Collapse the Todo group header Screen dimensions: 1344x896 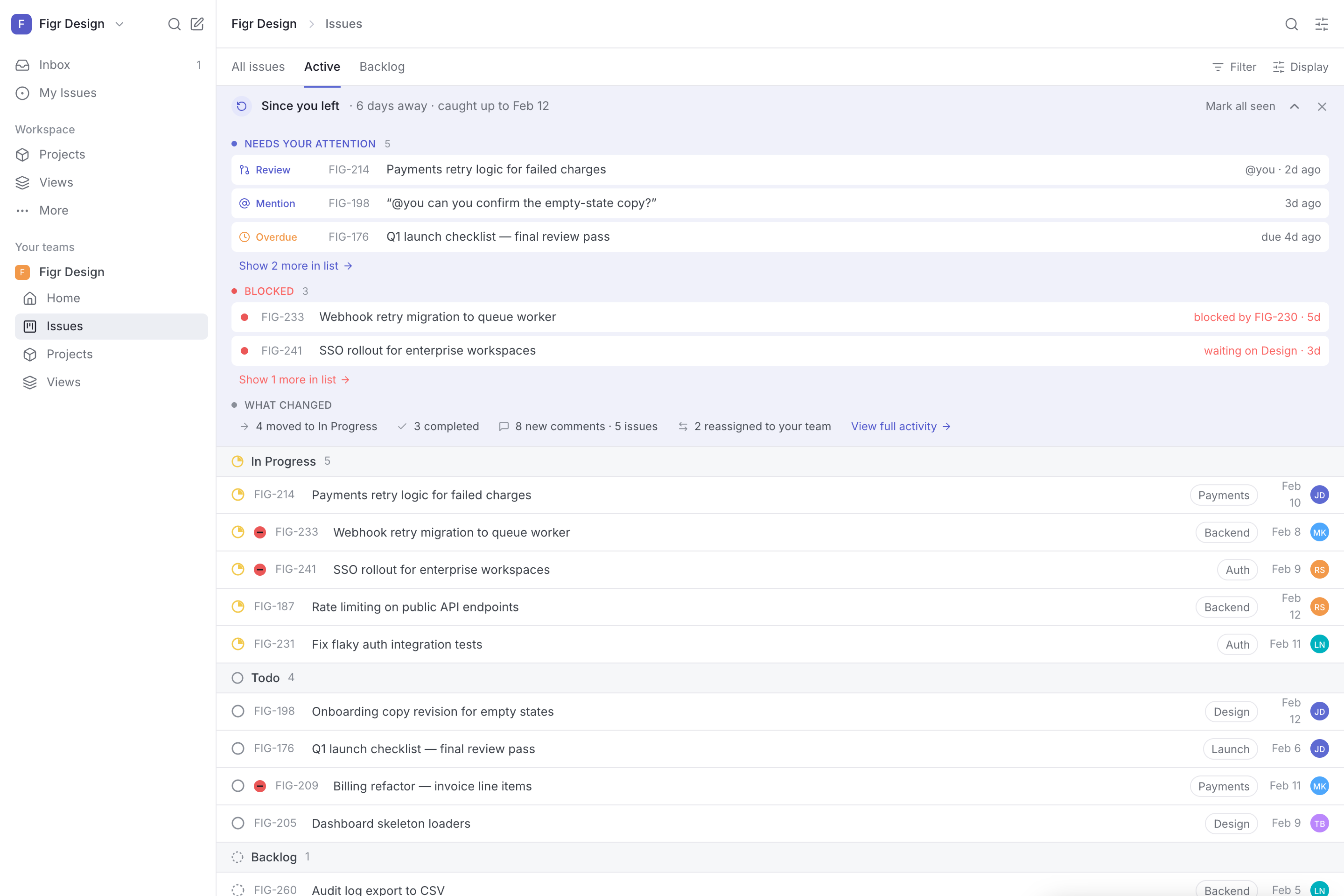tap(780, 678)
